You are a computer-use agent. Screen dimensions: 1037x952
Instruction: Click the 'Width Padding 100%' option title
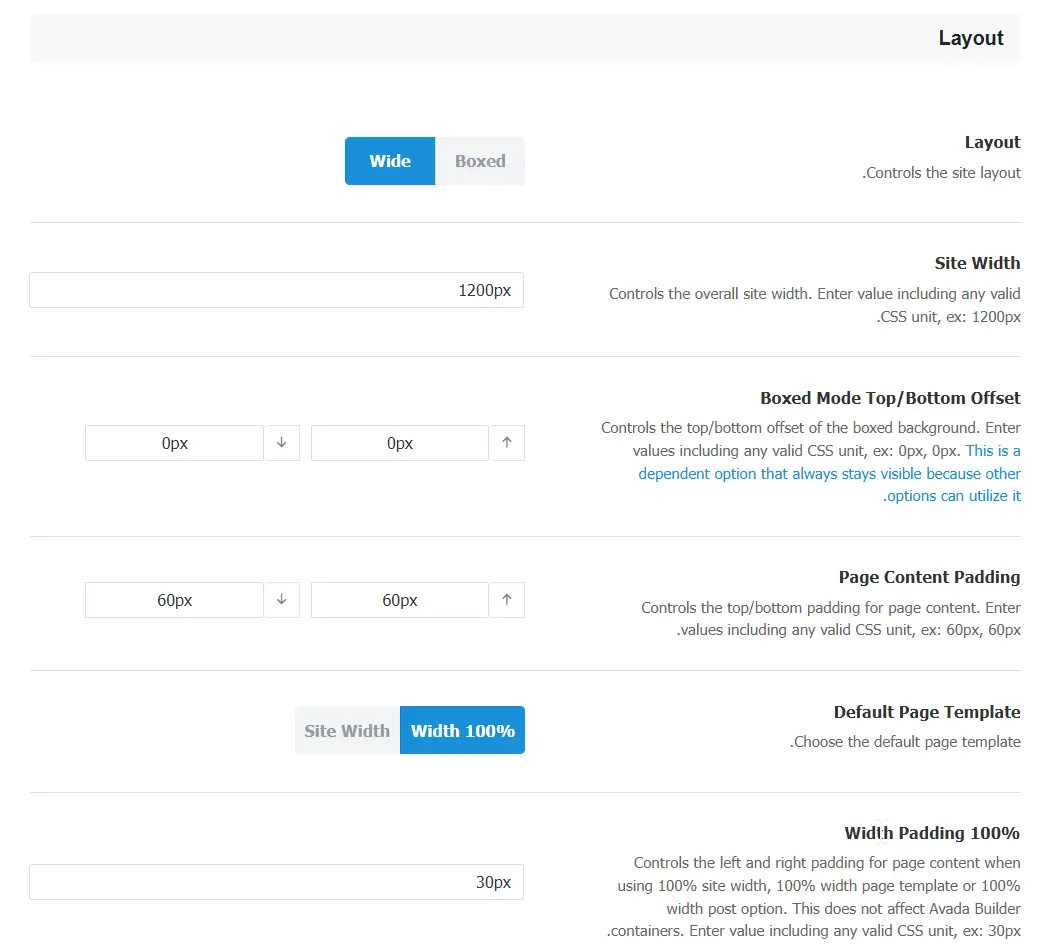pyautogui.click(x=932, y=833)
